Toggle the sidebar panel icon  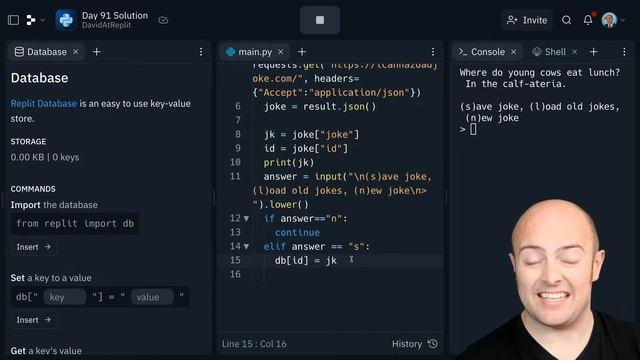tap(13, 20)
